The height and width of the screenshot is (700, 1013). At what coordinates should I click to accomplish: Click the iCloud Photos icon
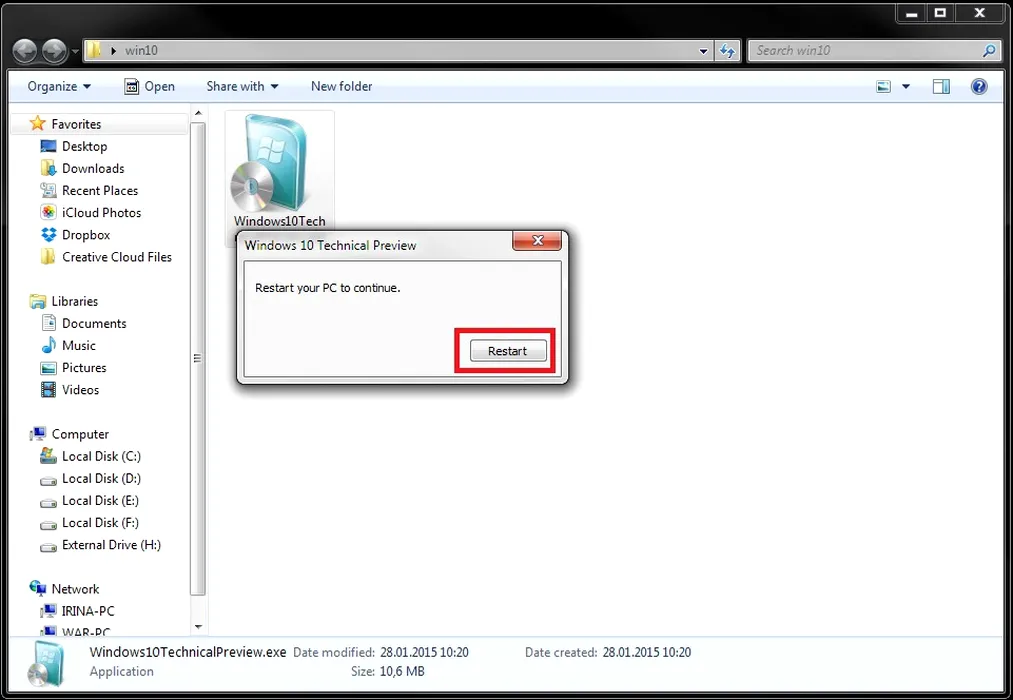click(48, 212)
